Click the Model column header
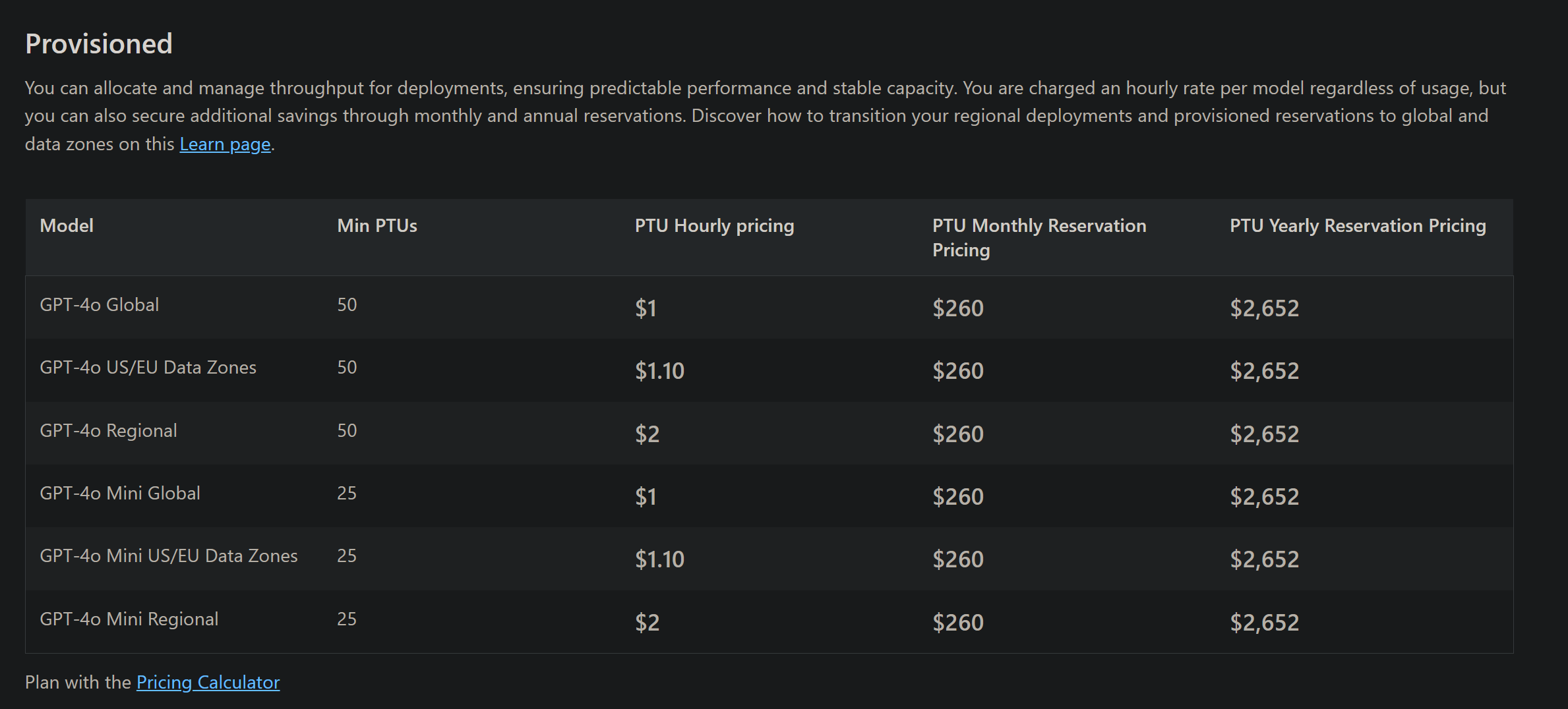The width and height of the screenshot is (1568, 709). [x=67, y=225]
